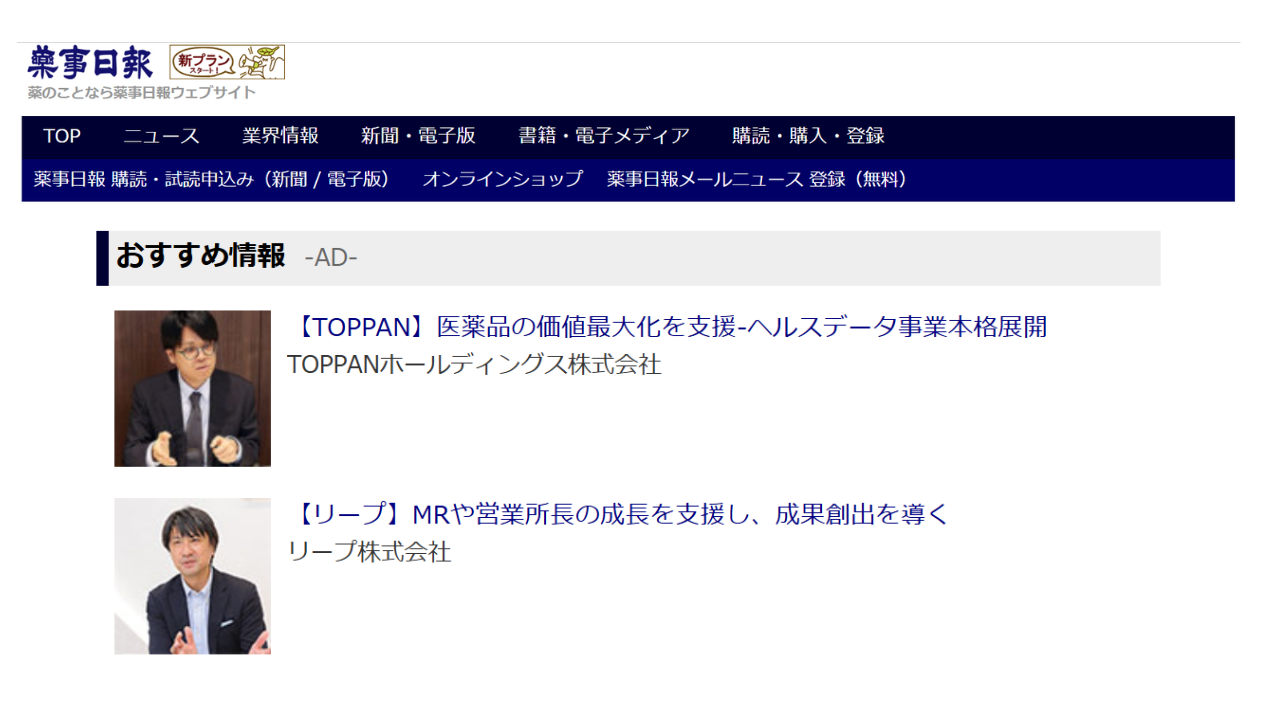Open the オンラインショップ link
This screenshot has height=720, width=1280.
point(502,180)
